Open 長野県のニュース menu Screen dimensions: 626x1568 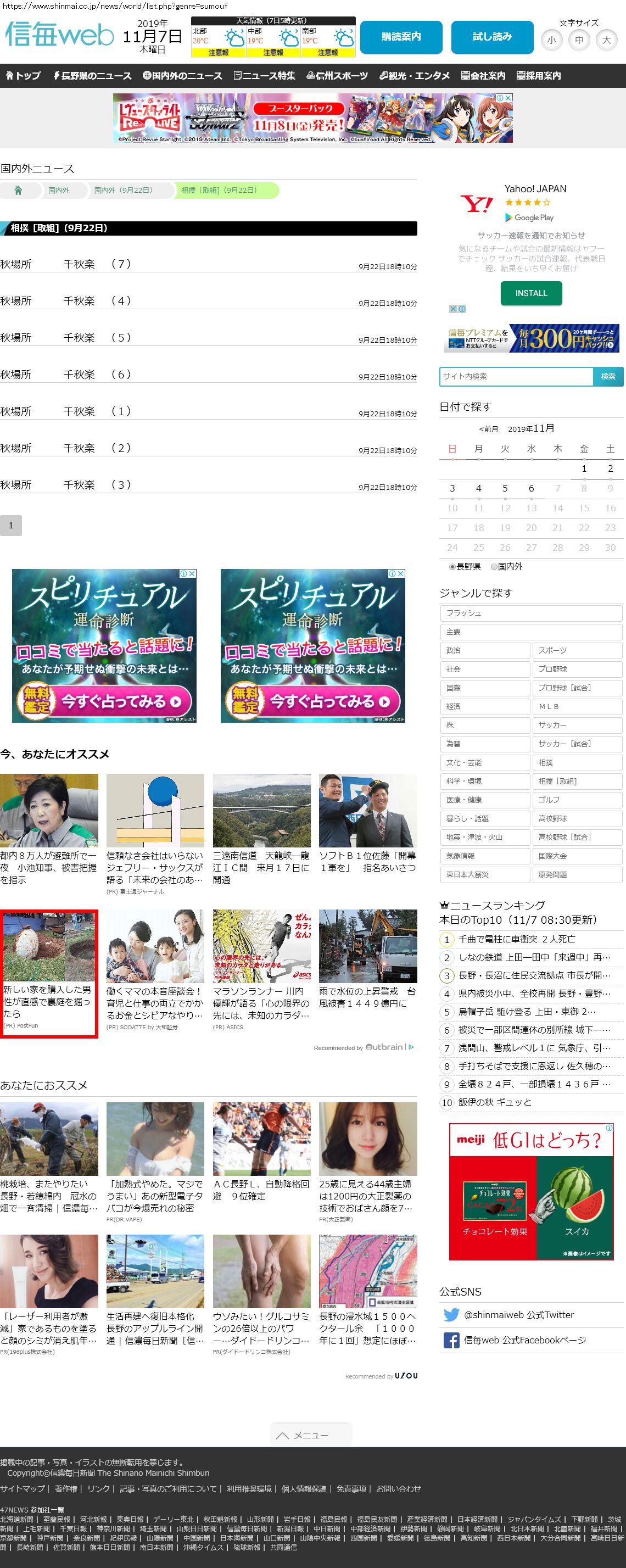(92, 76)
